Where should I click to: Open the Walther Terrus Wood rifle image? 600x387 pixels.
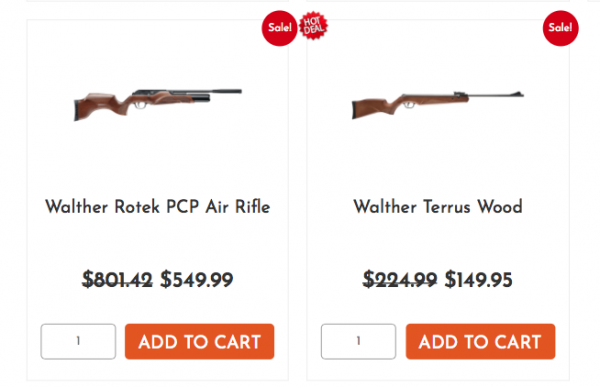[x=438, y=105]
